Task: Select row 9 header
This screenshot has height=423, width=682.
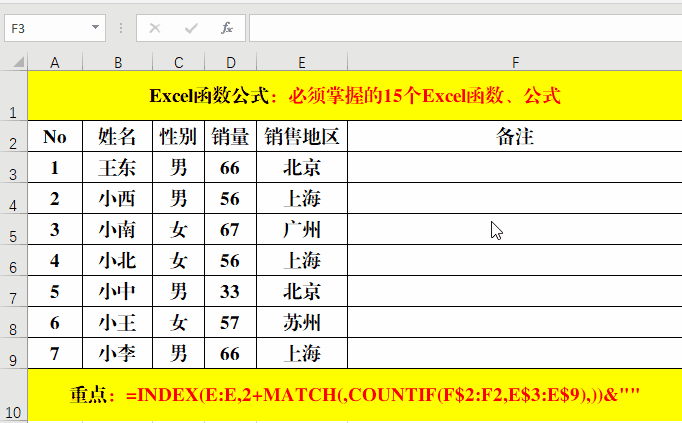Action: click(13, 353)
